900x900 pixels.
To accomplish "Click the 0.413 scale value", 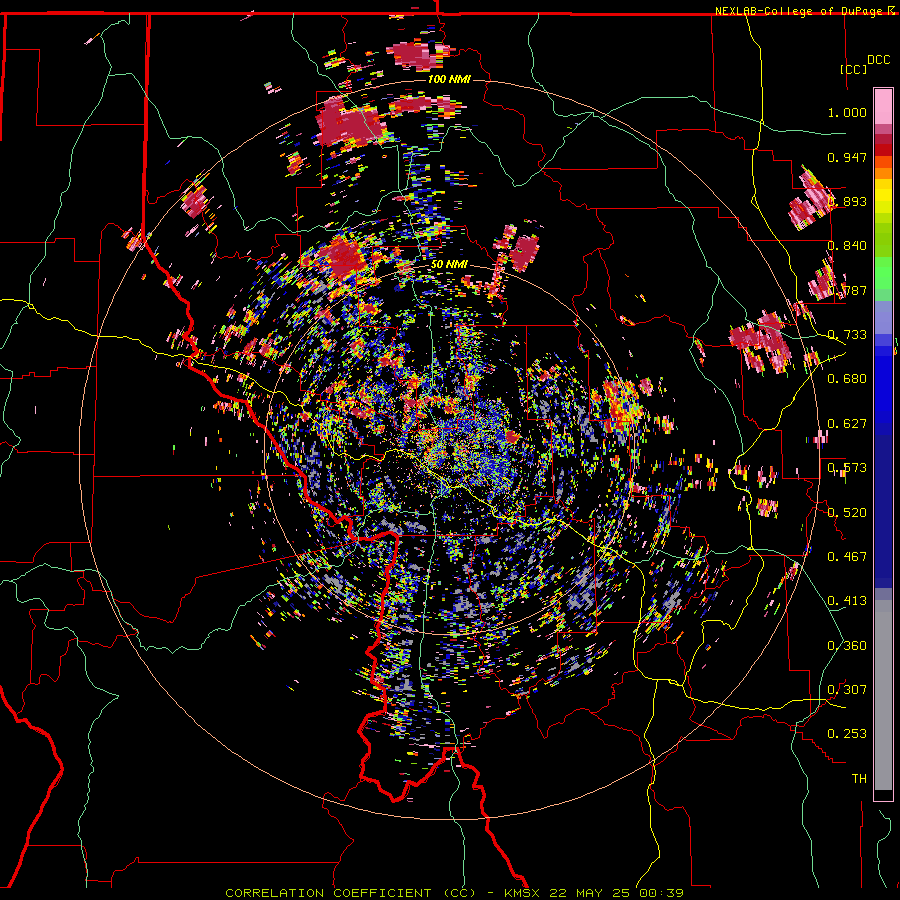I will click(847, 601).
